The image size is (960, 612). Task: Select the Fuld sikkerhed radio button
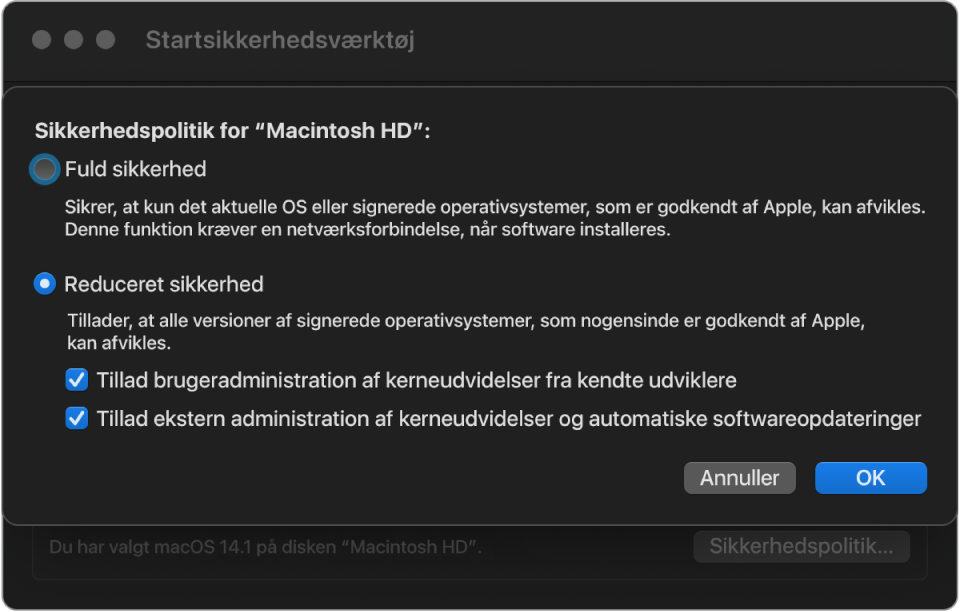pos(45,170)
